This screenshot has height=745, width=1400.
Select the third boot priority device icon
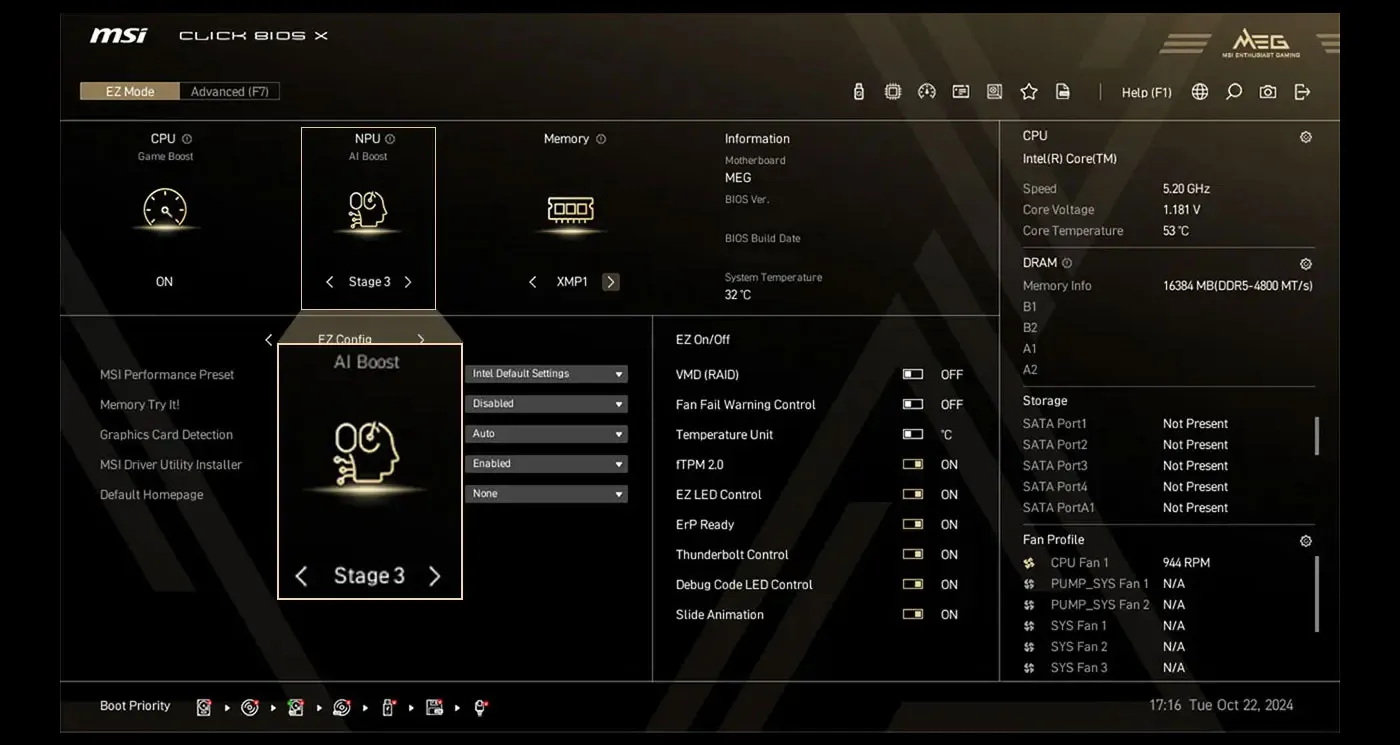(296, 707)
